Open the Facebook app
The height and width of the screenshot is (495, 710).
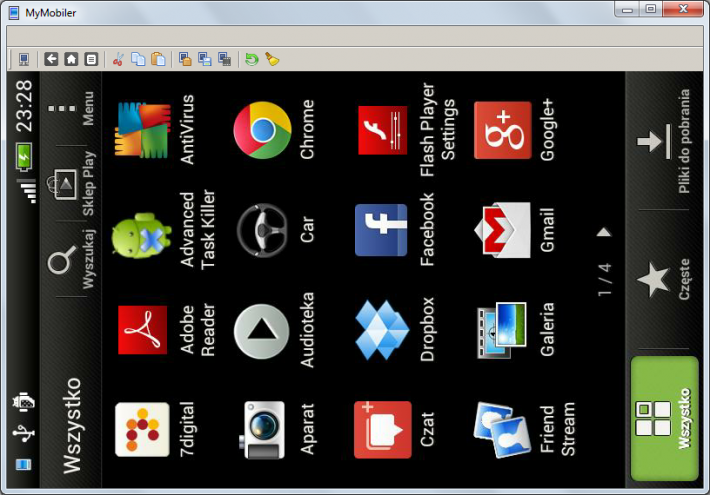coord(381,230)
